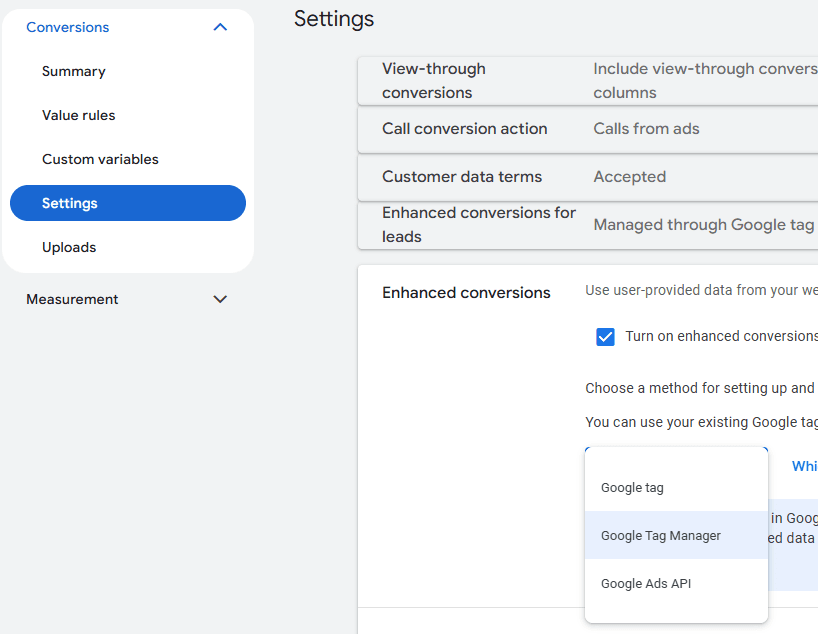Choose Google Tag Manager option
The height and width of the screenshot is (634, 818).
(x=676, y=535)
